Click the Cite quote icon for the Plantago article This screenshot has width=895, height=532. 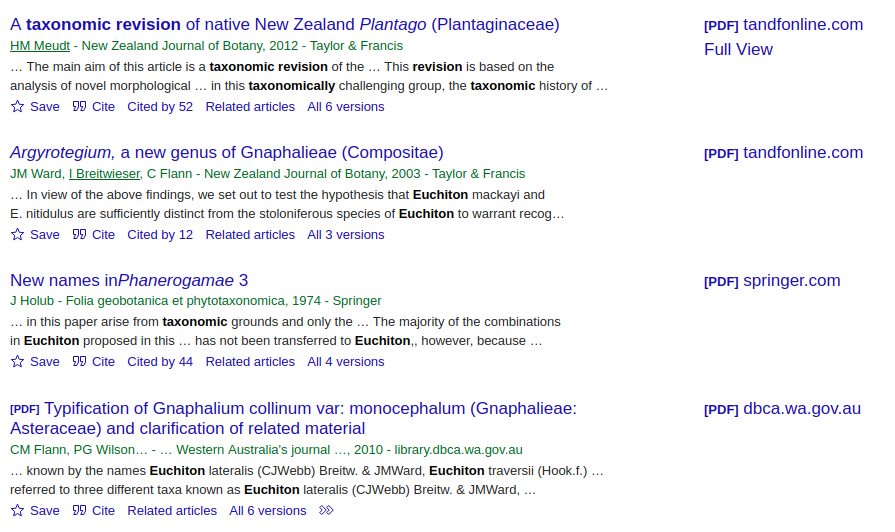(79, 106)
